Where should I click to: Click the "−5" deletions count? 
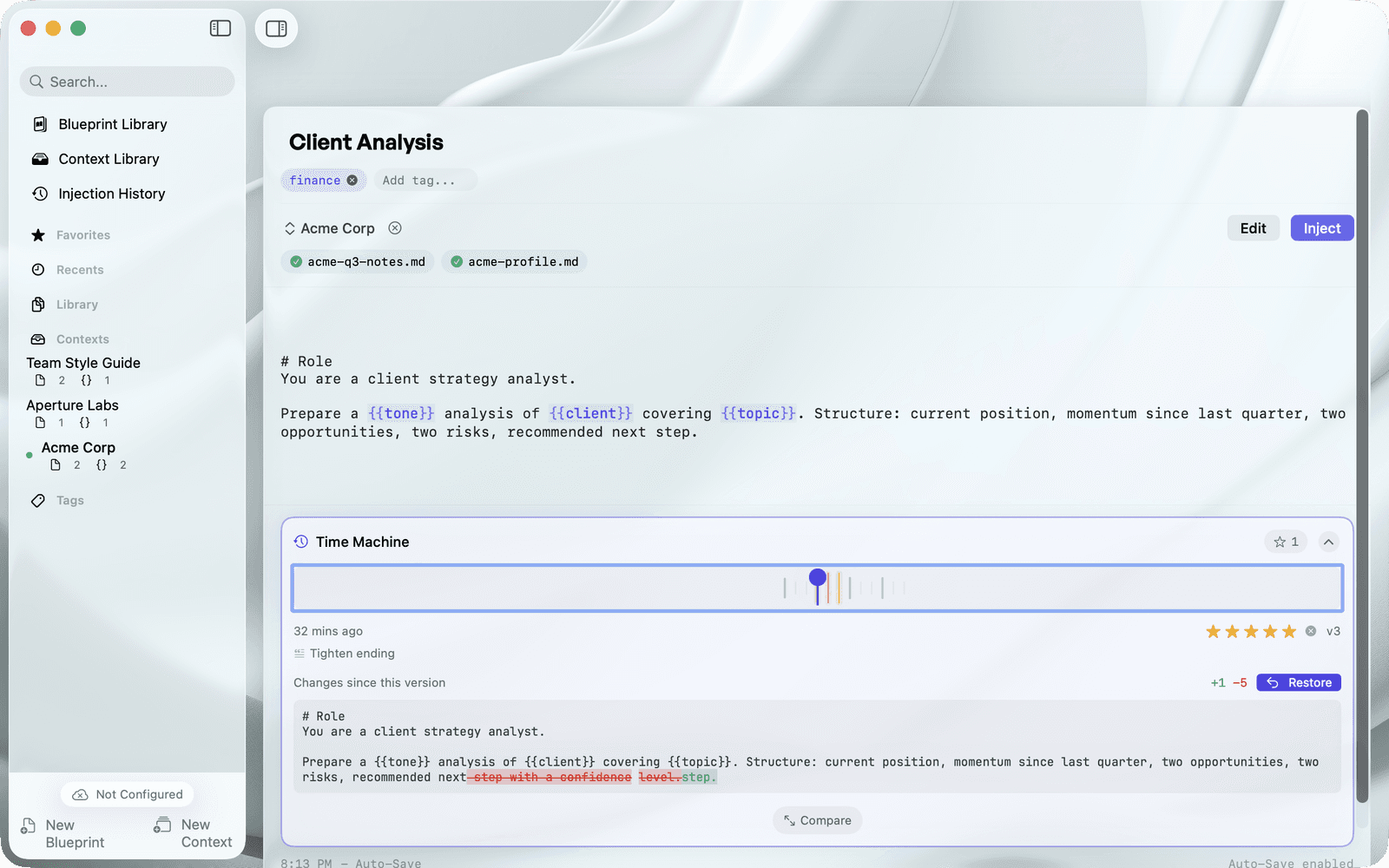click(x=1240, y=683)
